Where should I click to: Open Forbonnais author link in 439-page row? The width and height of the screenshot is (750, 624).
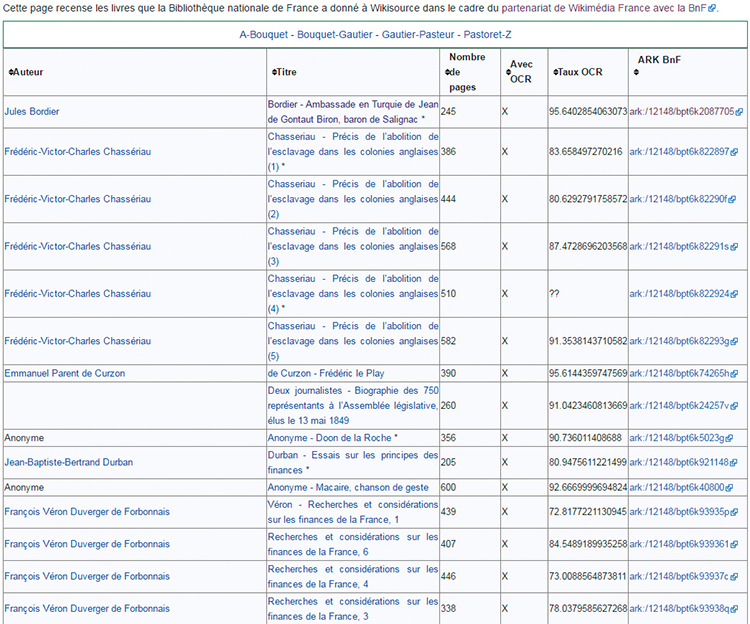pos(87,512)
